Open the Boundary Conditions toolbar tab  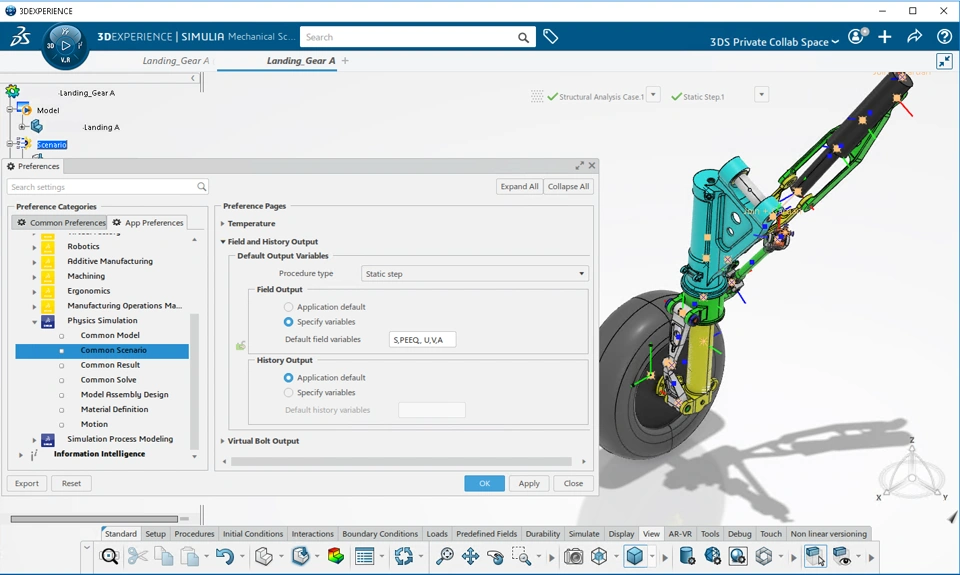(380, 534)
